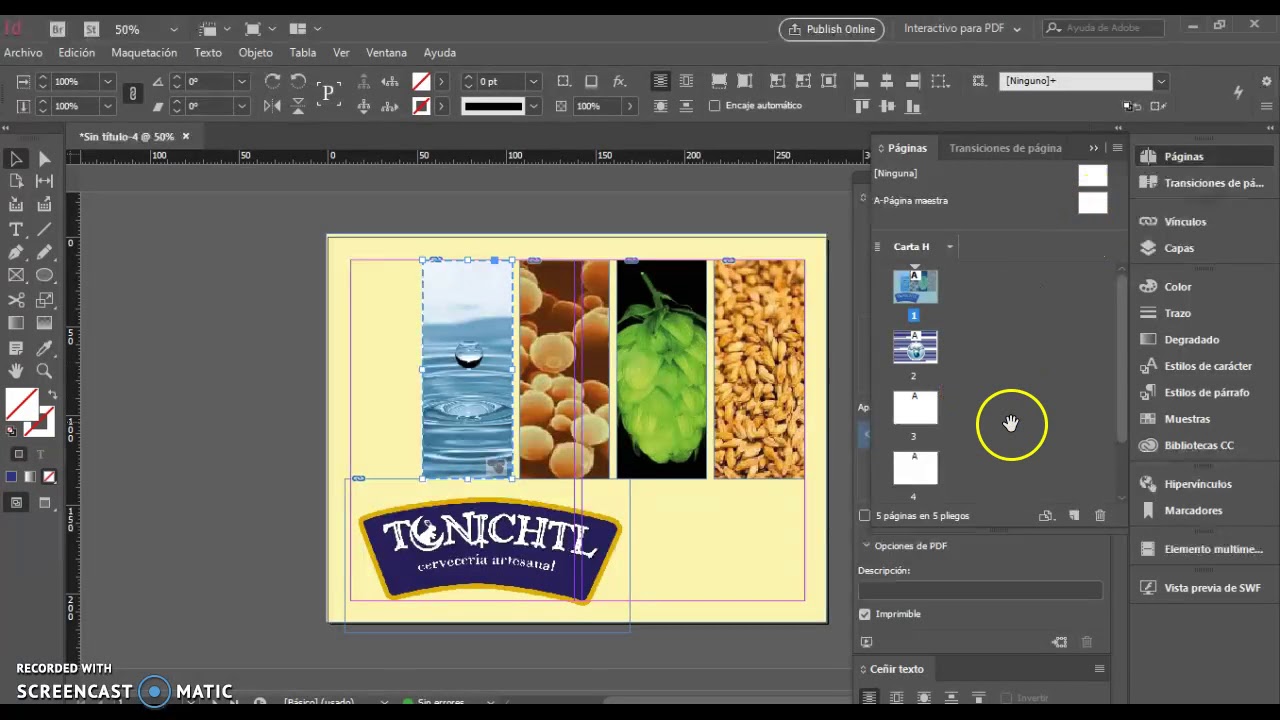
Task: Open Edición menu
Action: click(x=76, y=52)
